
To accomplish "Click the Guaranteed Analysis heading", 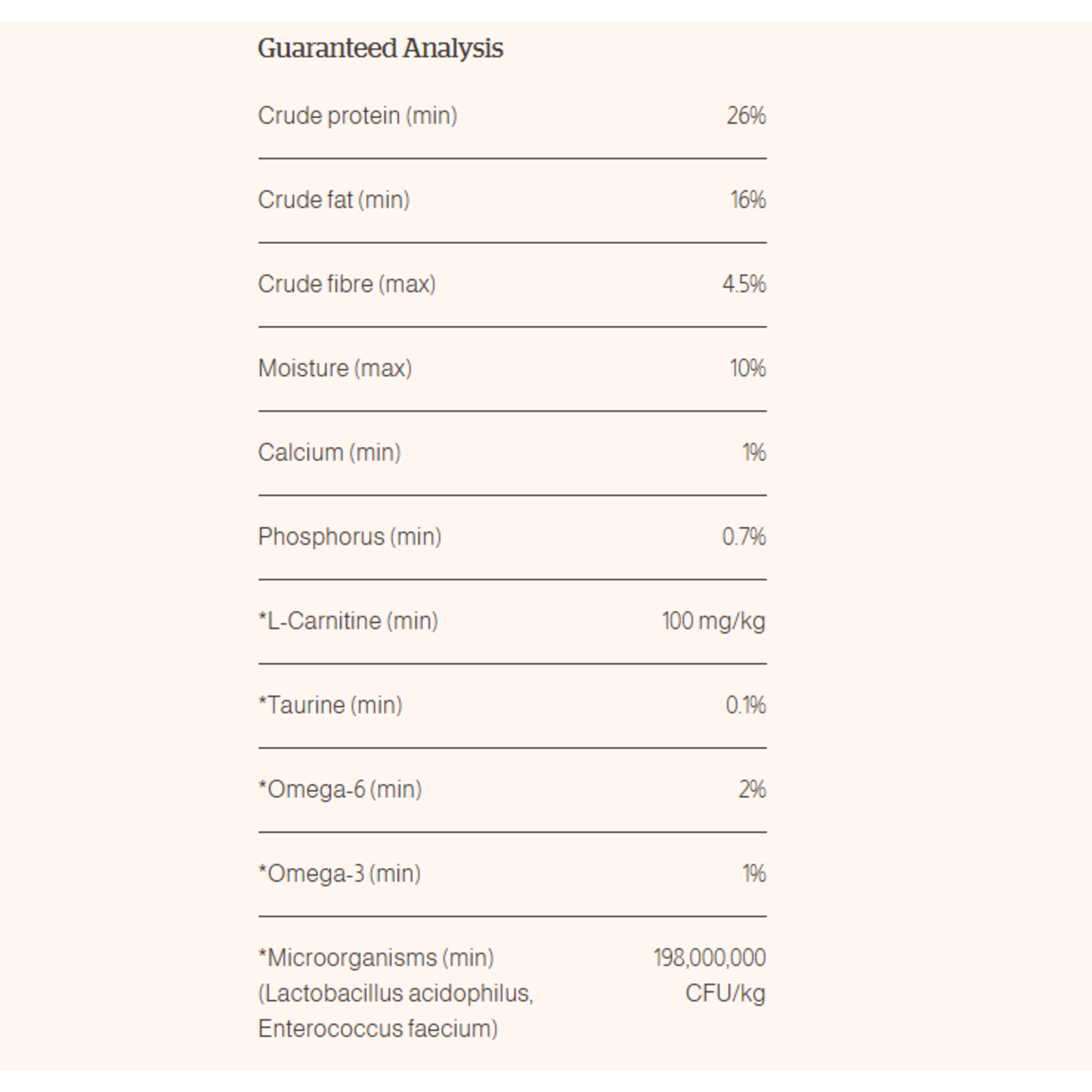I will point(380,49).
